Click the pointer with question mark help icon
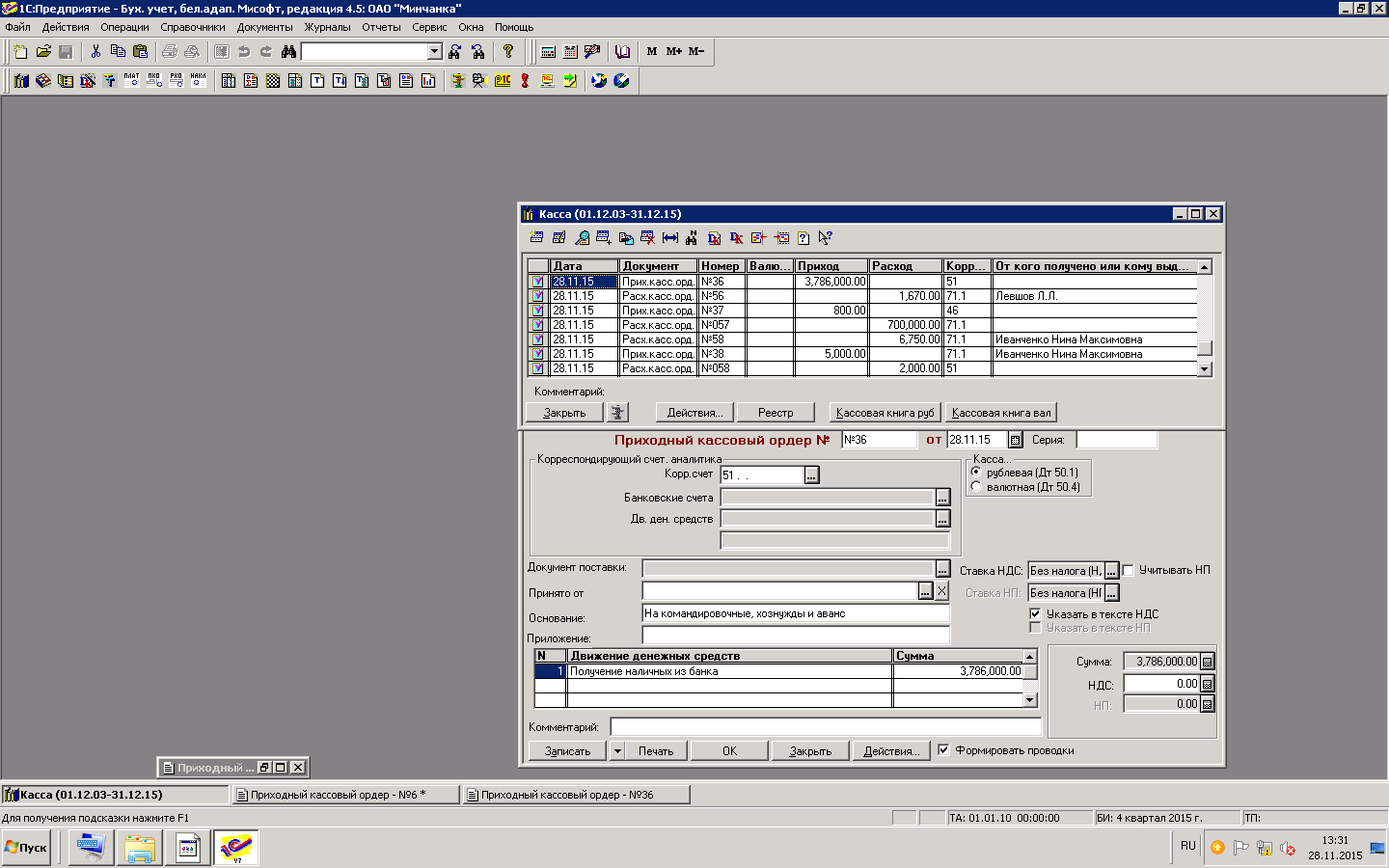 coord(825,237)
